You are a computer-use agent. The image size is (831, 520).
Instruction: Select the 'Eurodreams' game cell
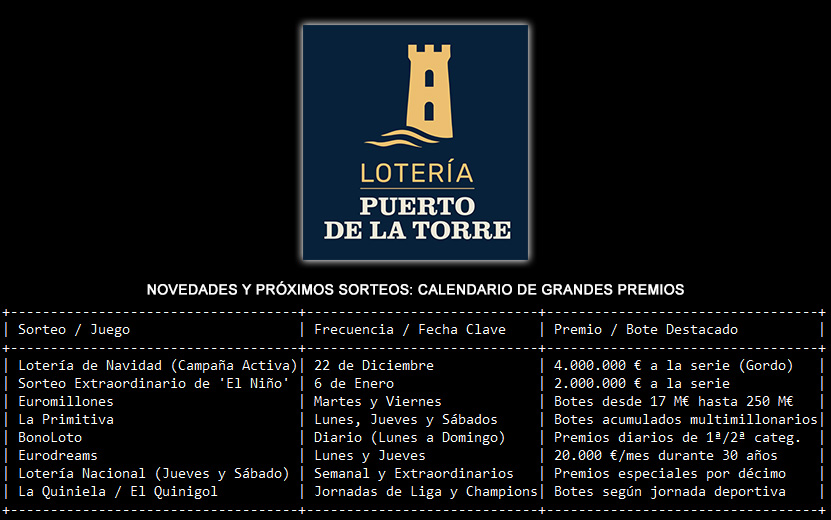(x=58, y=456)
